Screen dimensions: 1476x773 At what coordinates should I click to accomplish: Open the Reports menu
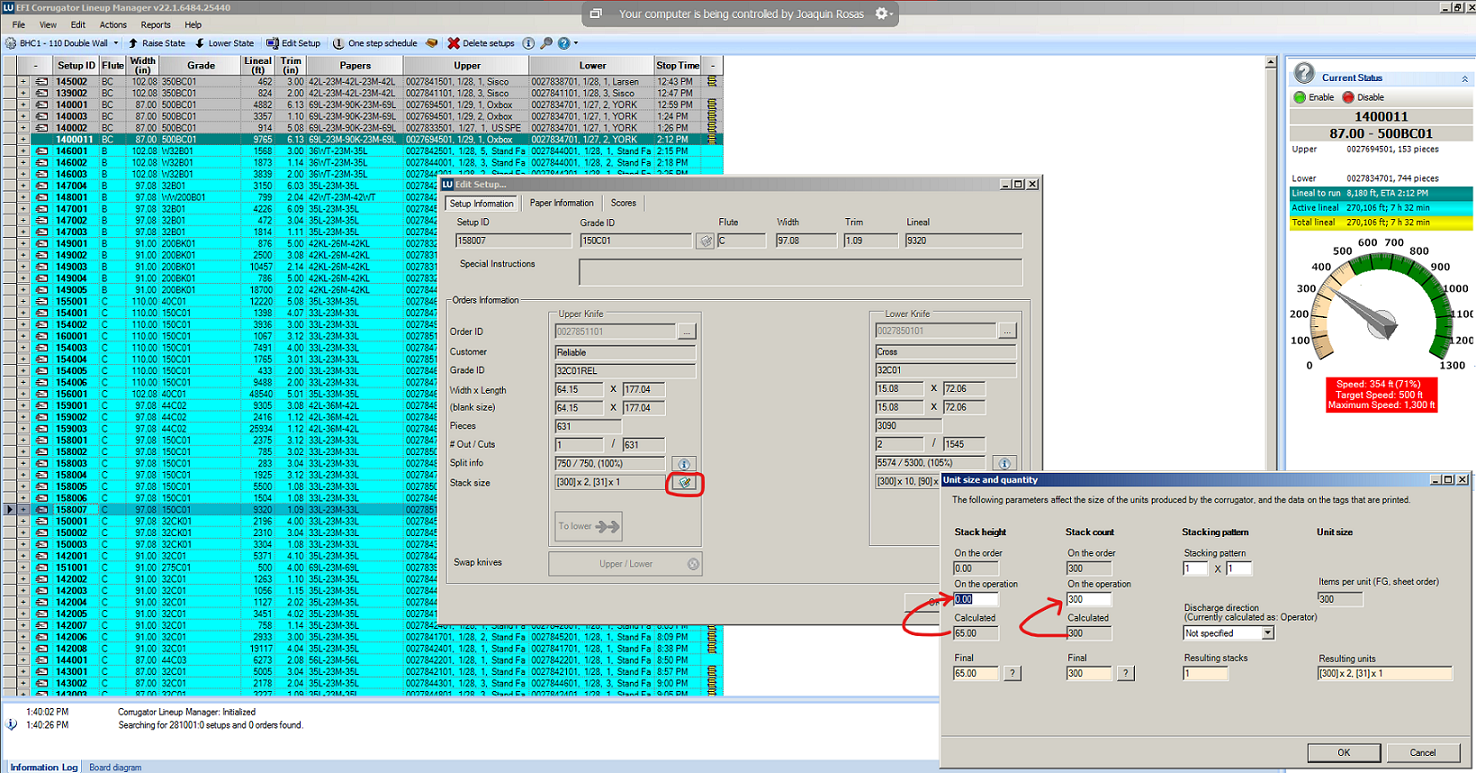click(155, 24)
